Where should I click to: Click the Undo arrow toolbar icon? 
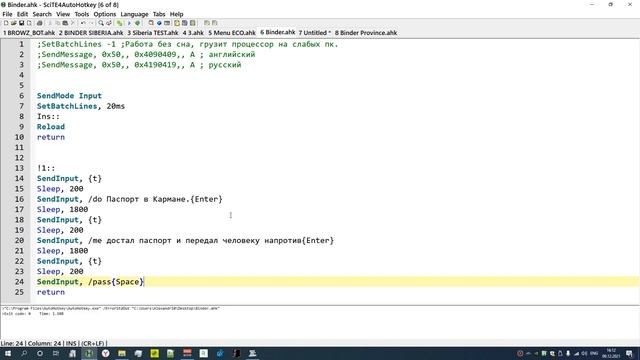pos(83,23)
